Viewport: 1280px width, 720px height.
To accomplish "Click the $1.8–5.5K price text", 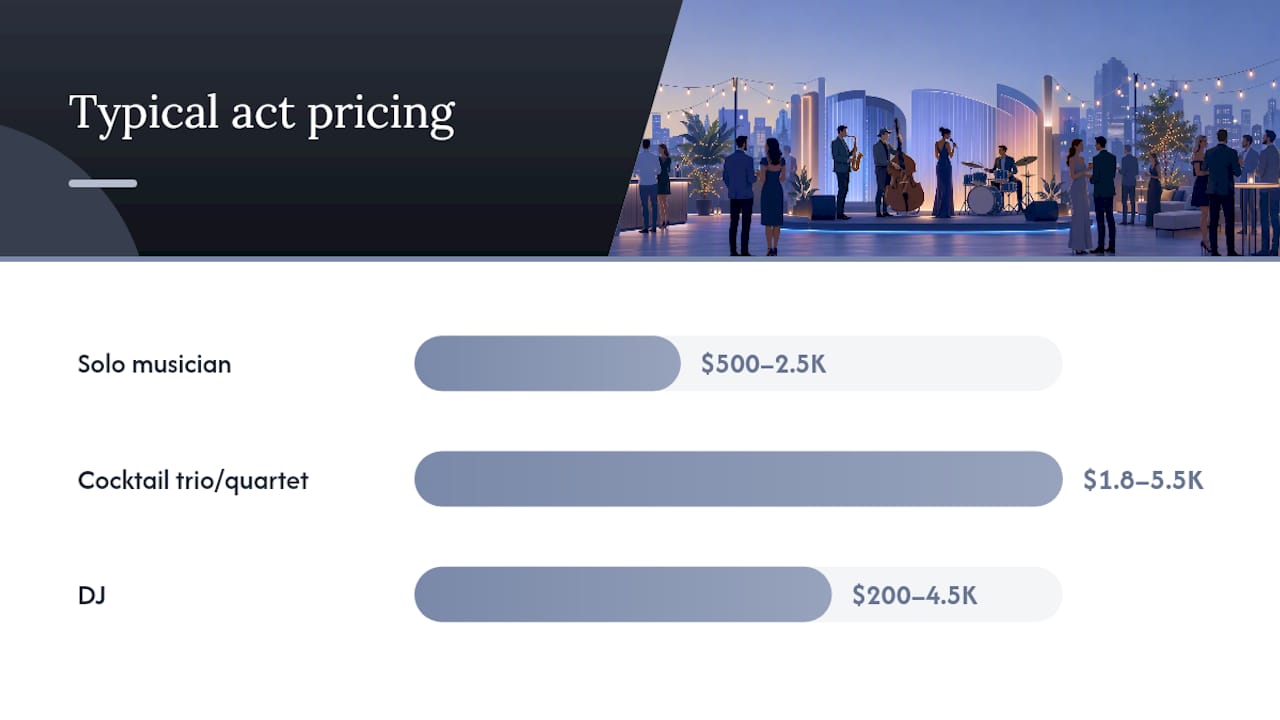I will coord(1143,480).
